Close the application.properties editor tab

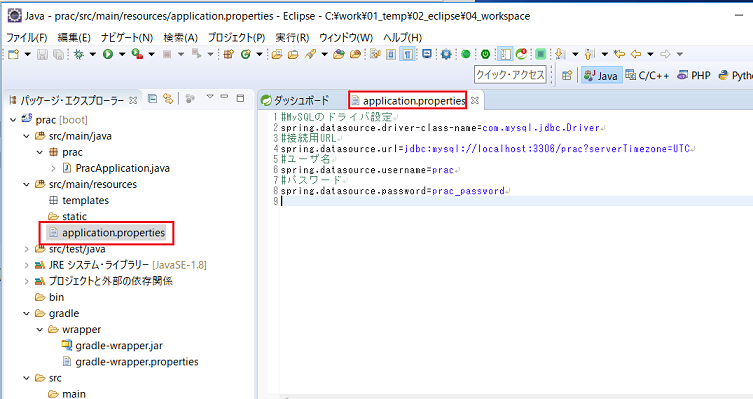click(x=475, y=100)
